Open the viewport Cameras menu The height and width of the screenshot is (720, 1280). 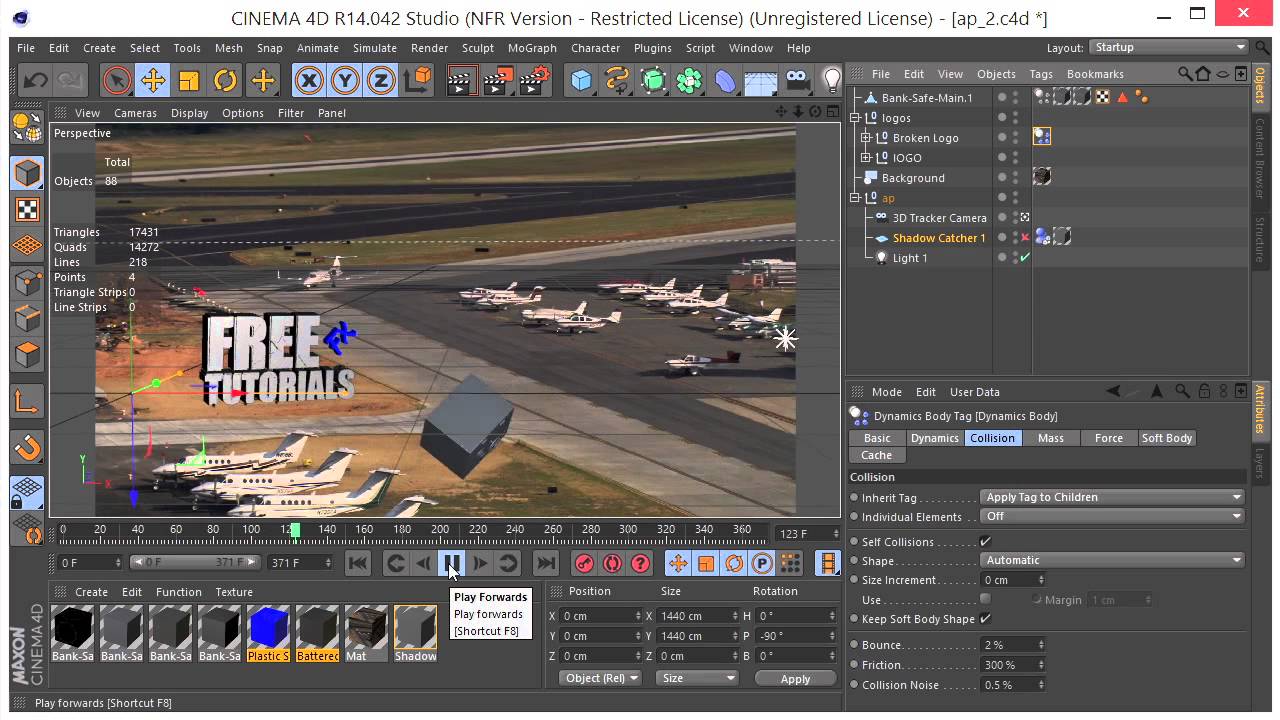tap(135, 113)
